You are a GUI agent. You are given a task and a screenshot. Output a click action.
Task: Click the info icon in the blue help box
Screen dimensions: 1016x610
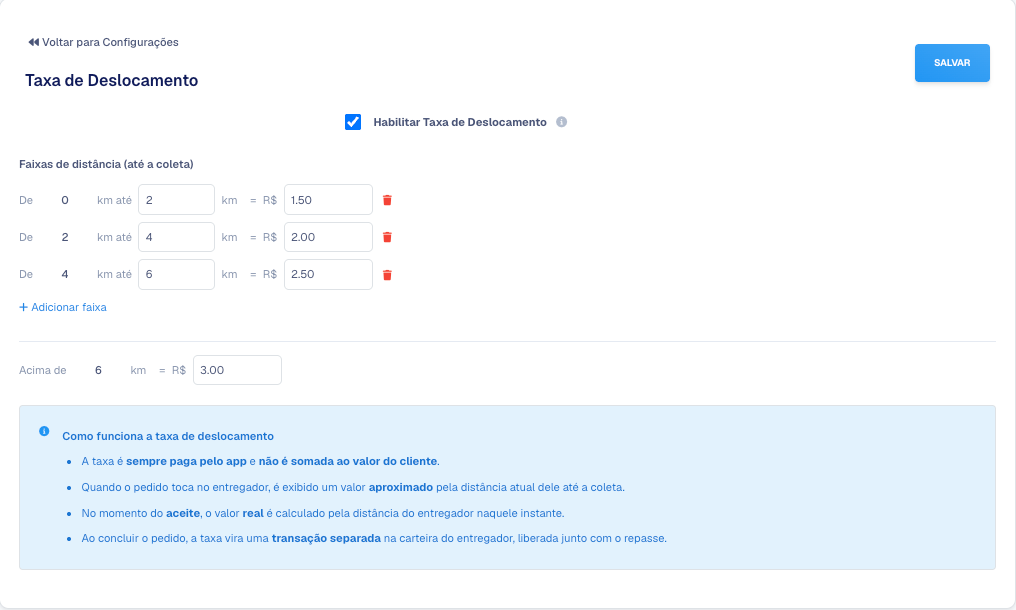pos(44,431)
